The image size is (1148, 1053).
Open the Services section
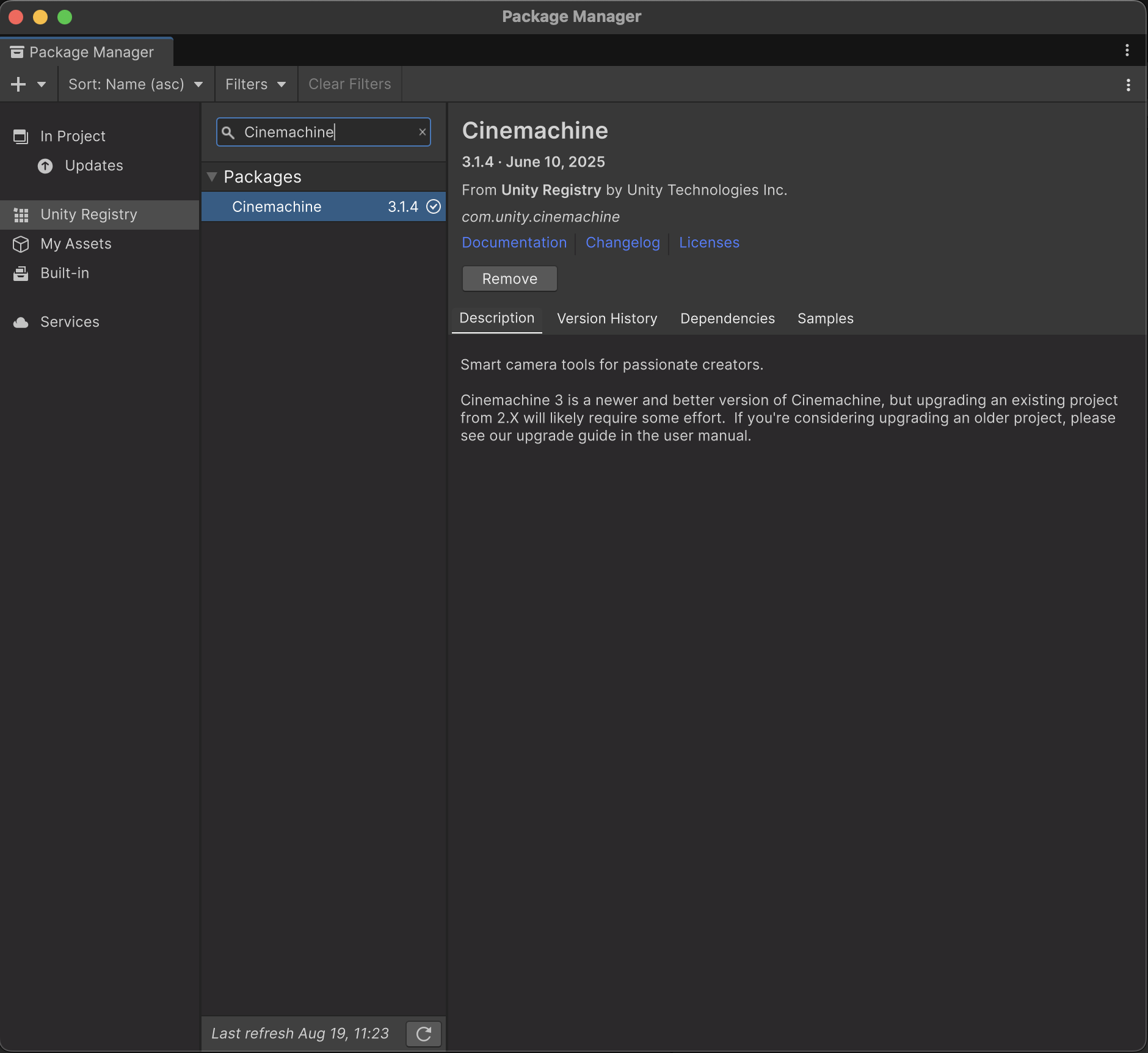tap(70, 322)
